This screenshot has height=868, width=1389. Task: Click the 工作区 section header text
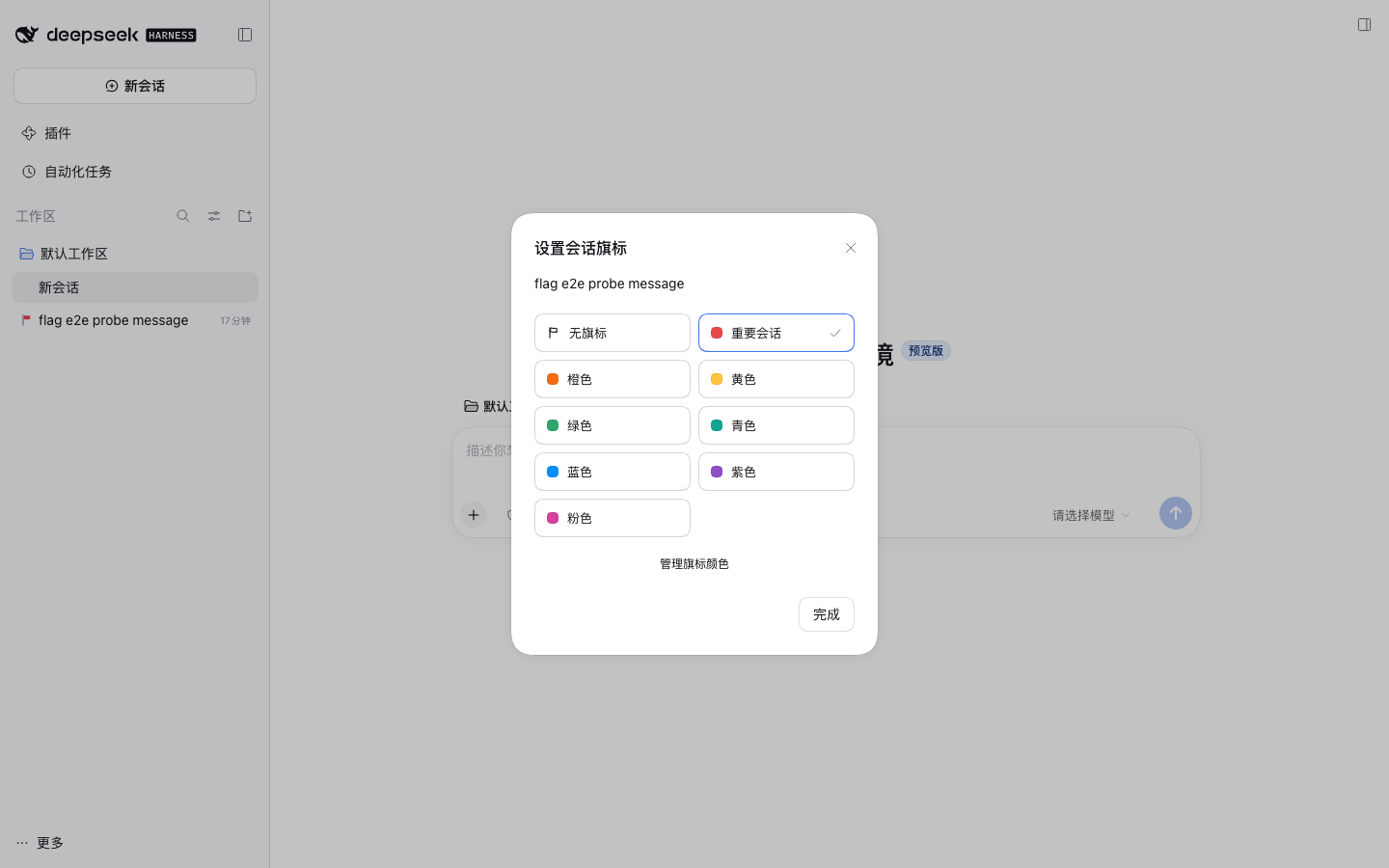click(36, 216)
